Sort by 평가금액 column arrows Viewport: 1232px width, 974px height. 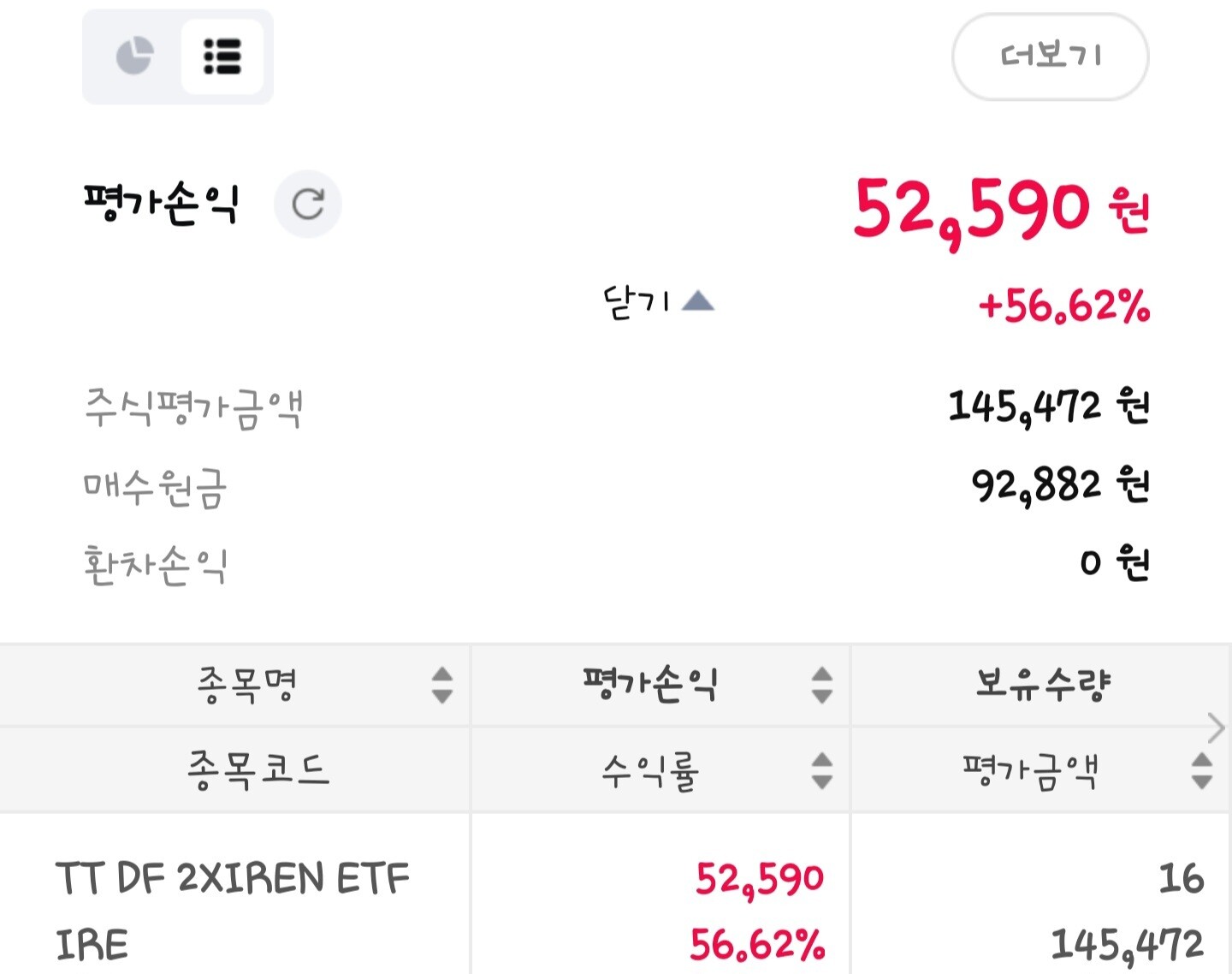click(1201, 770)
